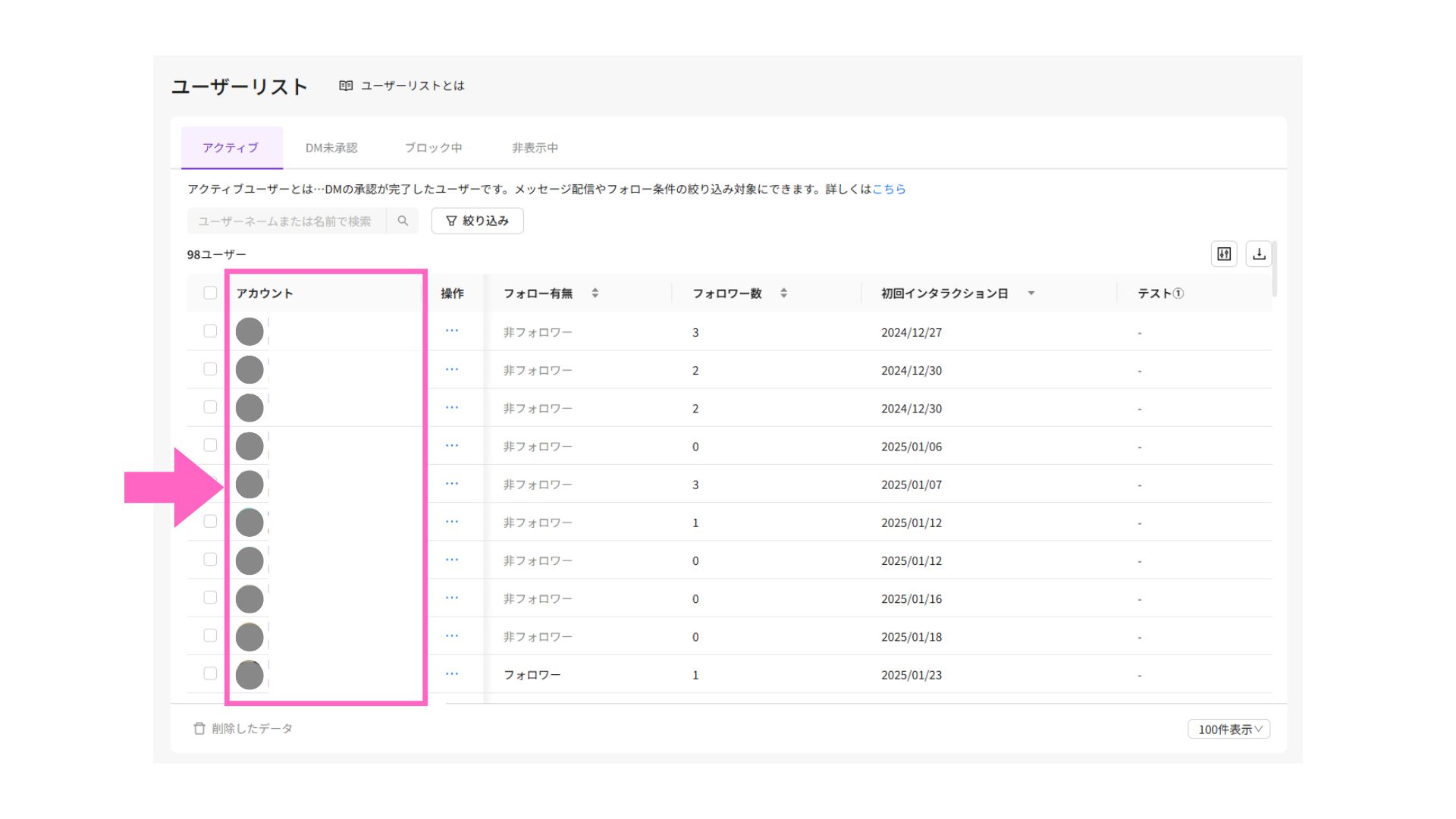Check the row dated 2025/01/18
Viewport: 1456px width, 819px height.
point(210,635)
